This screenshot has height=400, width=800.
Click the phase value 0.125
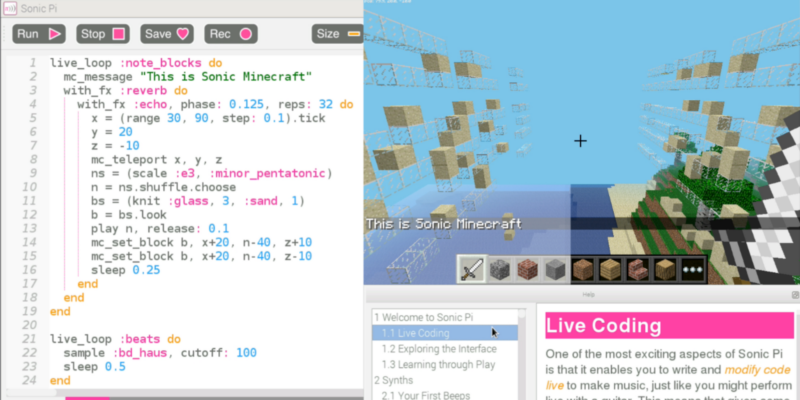(246, 105)
